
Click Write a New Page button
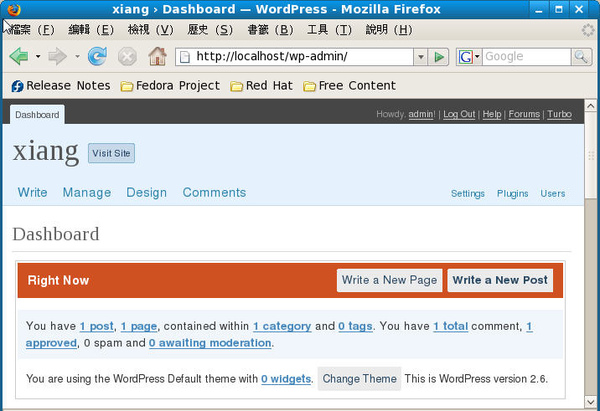[x=390, y=280]
